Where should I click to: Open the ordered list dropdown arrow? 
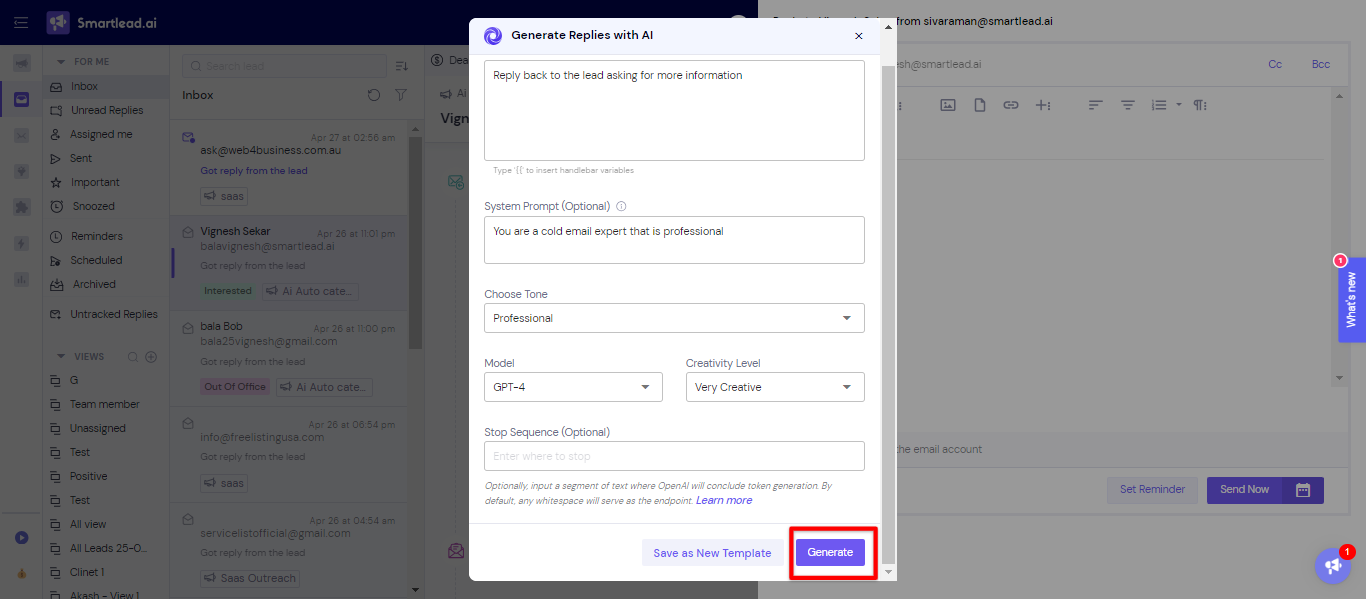coord(1179,105)
